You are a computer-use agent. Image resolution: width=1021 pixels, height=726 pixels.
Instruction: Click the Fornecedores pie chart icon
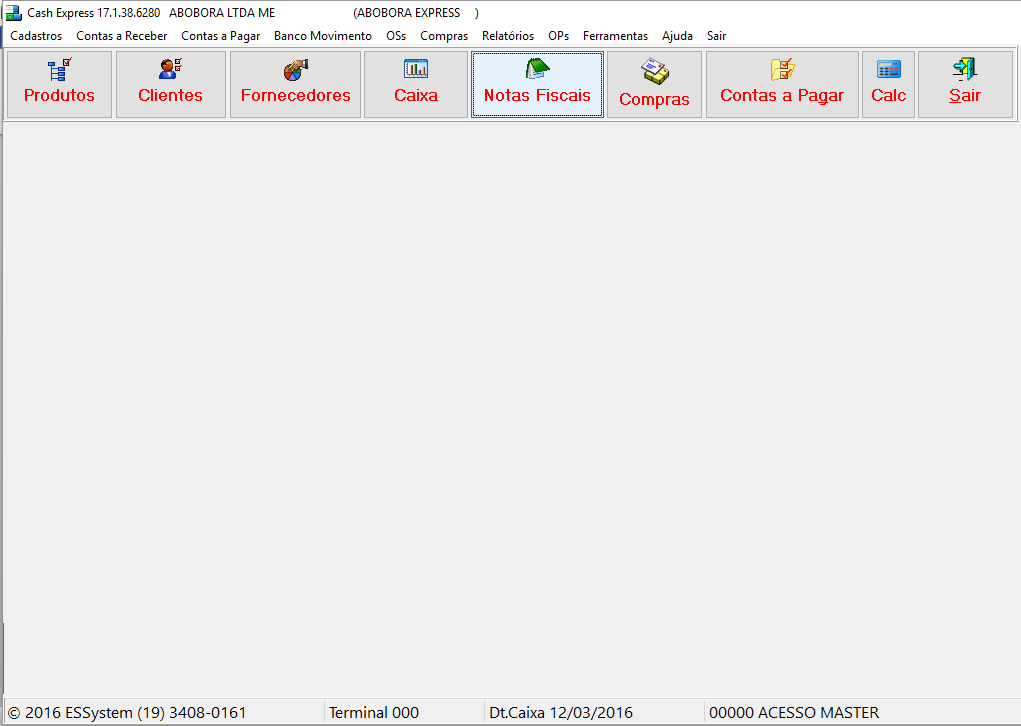click(295, 70)
